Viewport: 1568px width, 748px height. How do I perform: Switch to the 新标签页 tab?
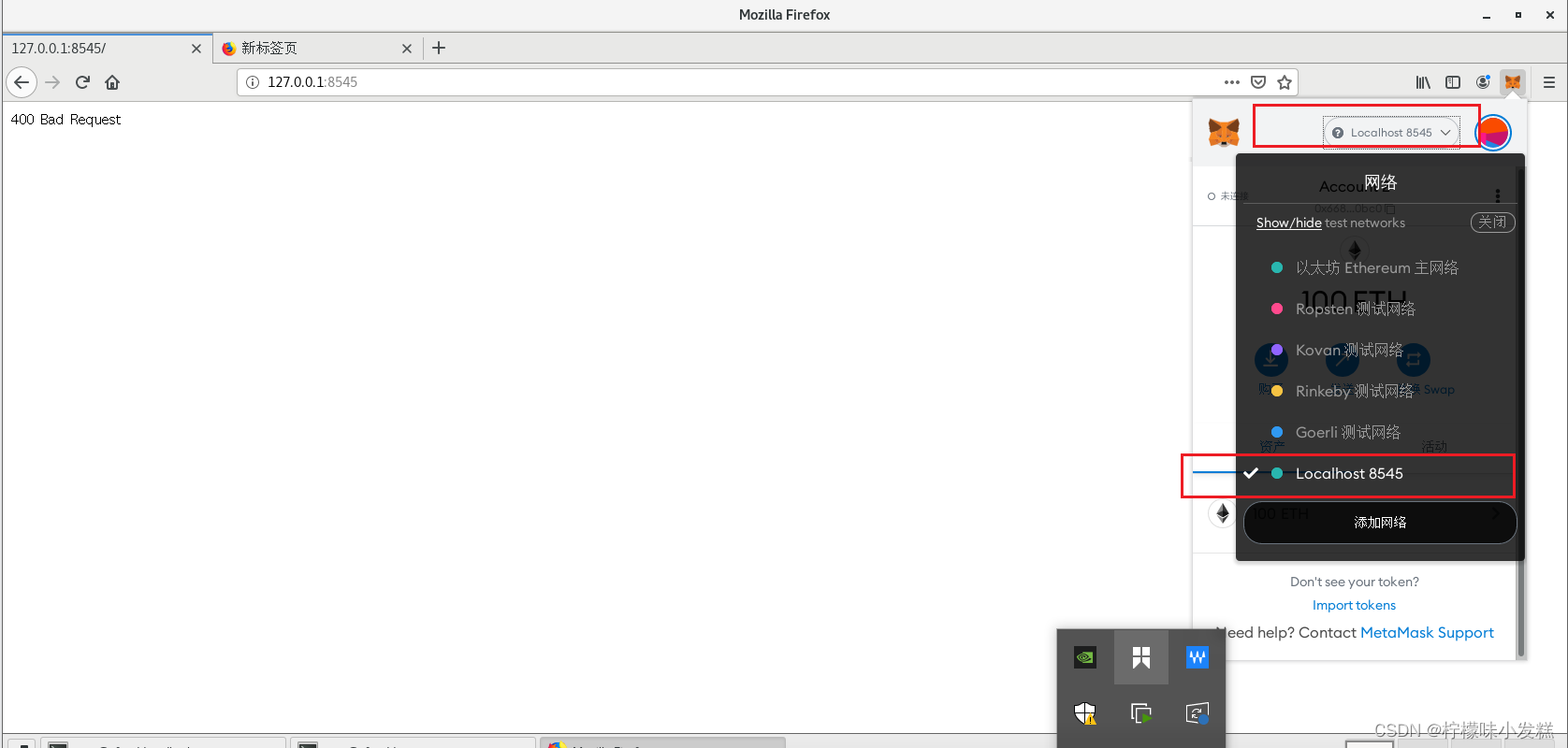pos(318,49)
